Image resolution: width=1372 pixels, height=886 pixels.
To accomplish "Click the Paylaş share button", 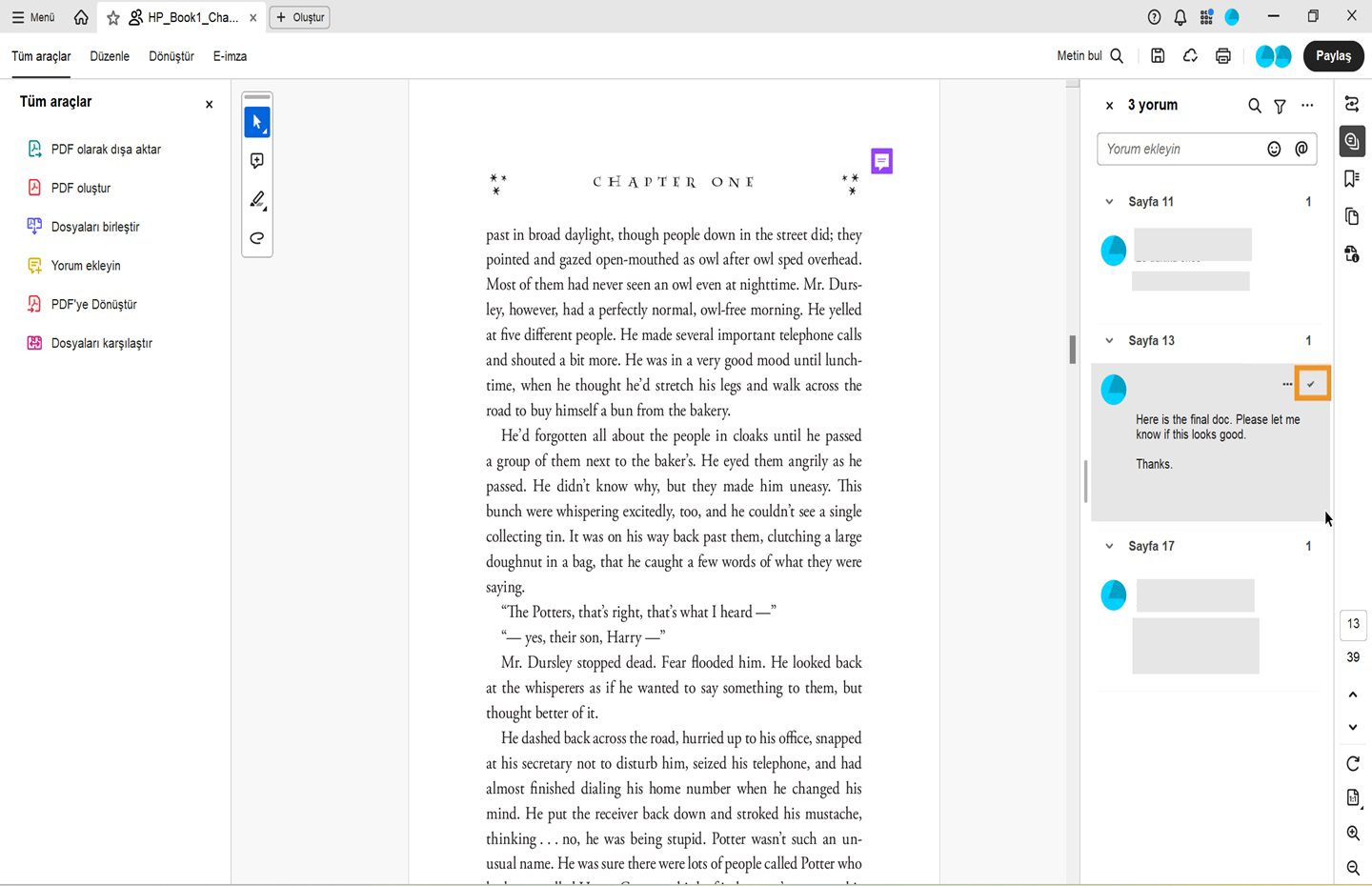I will pos(1333,56).
